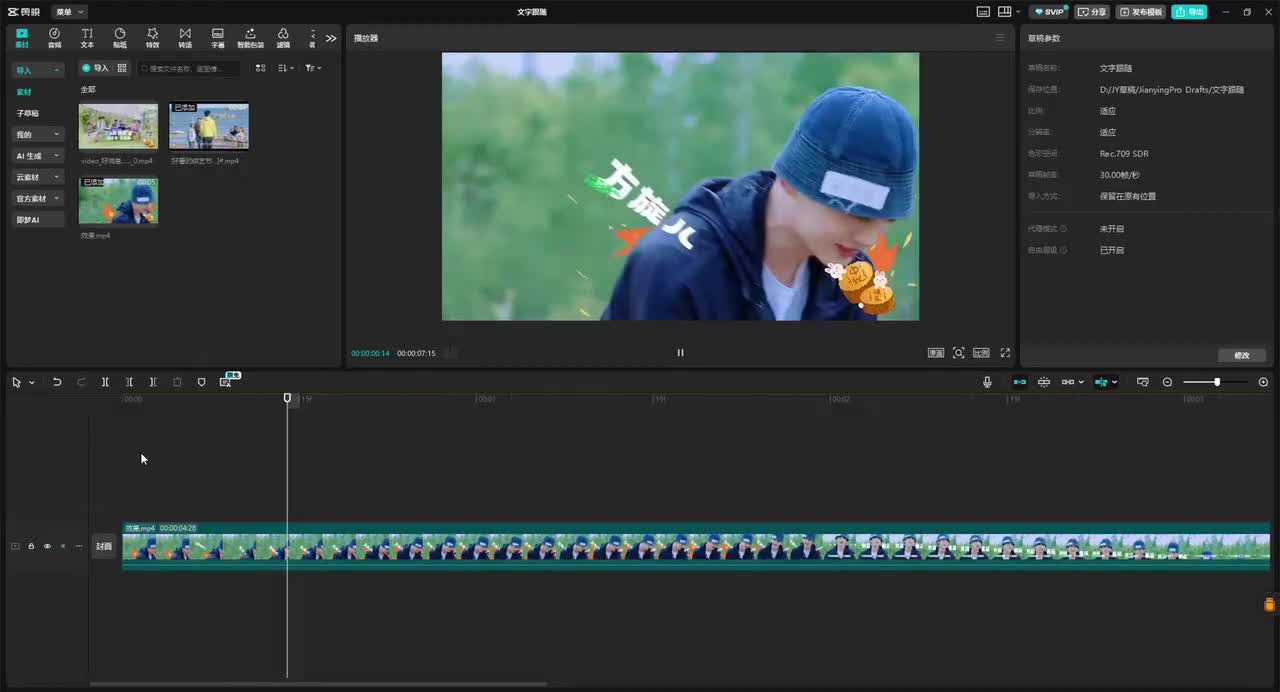
Task: Click the player fullscreen expand icon
Action: click(x=1005, y=352)
